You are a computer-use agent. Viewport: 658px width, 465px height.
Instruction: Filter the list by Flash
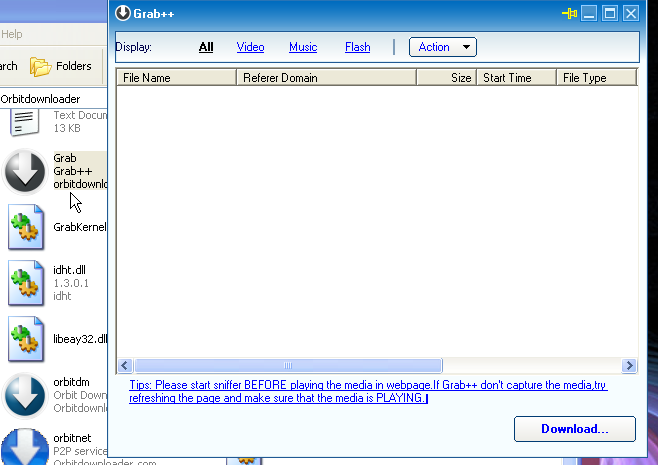coord(357,47)
